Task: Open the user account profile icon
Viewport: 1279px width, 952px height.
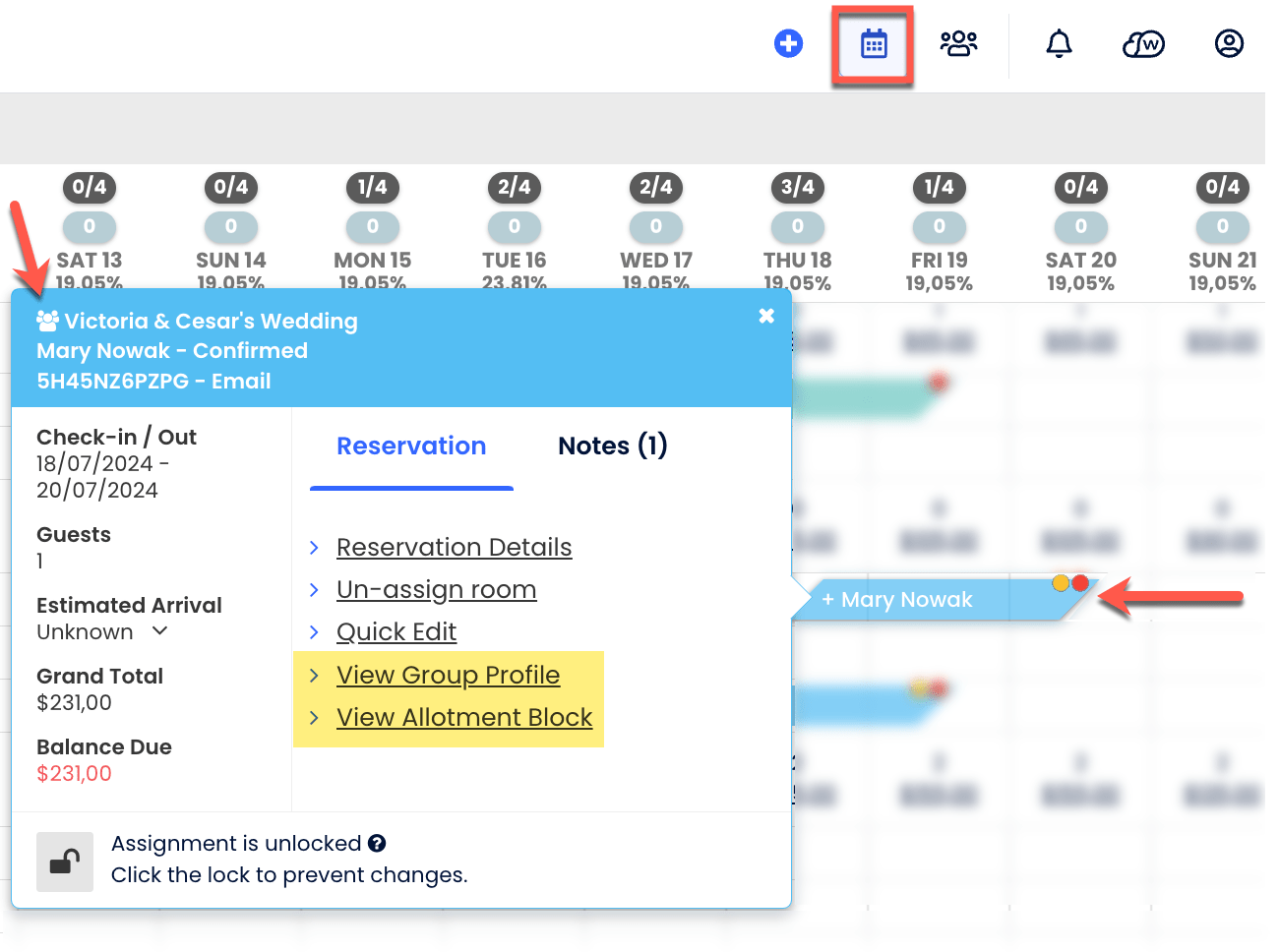Action: [x=1228, y=43]
